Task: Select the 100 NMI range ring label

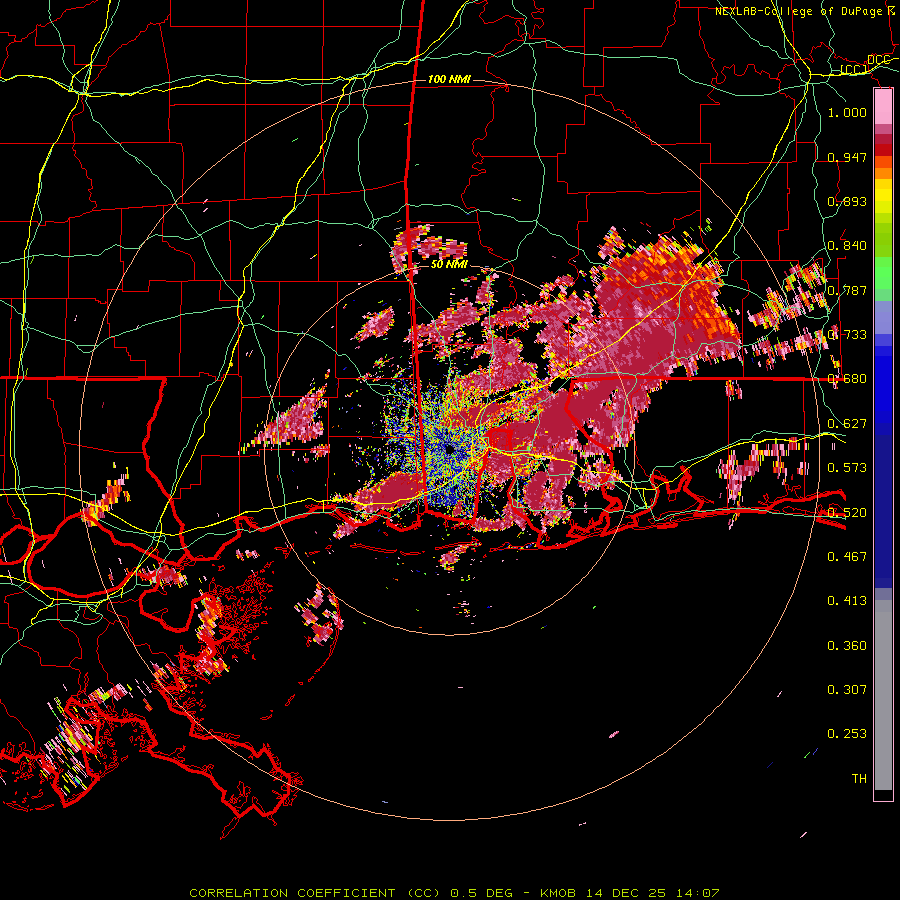Action: pyautogui.click(x=449, y=79)
